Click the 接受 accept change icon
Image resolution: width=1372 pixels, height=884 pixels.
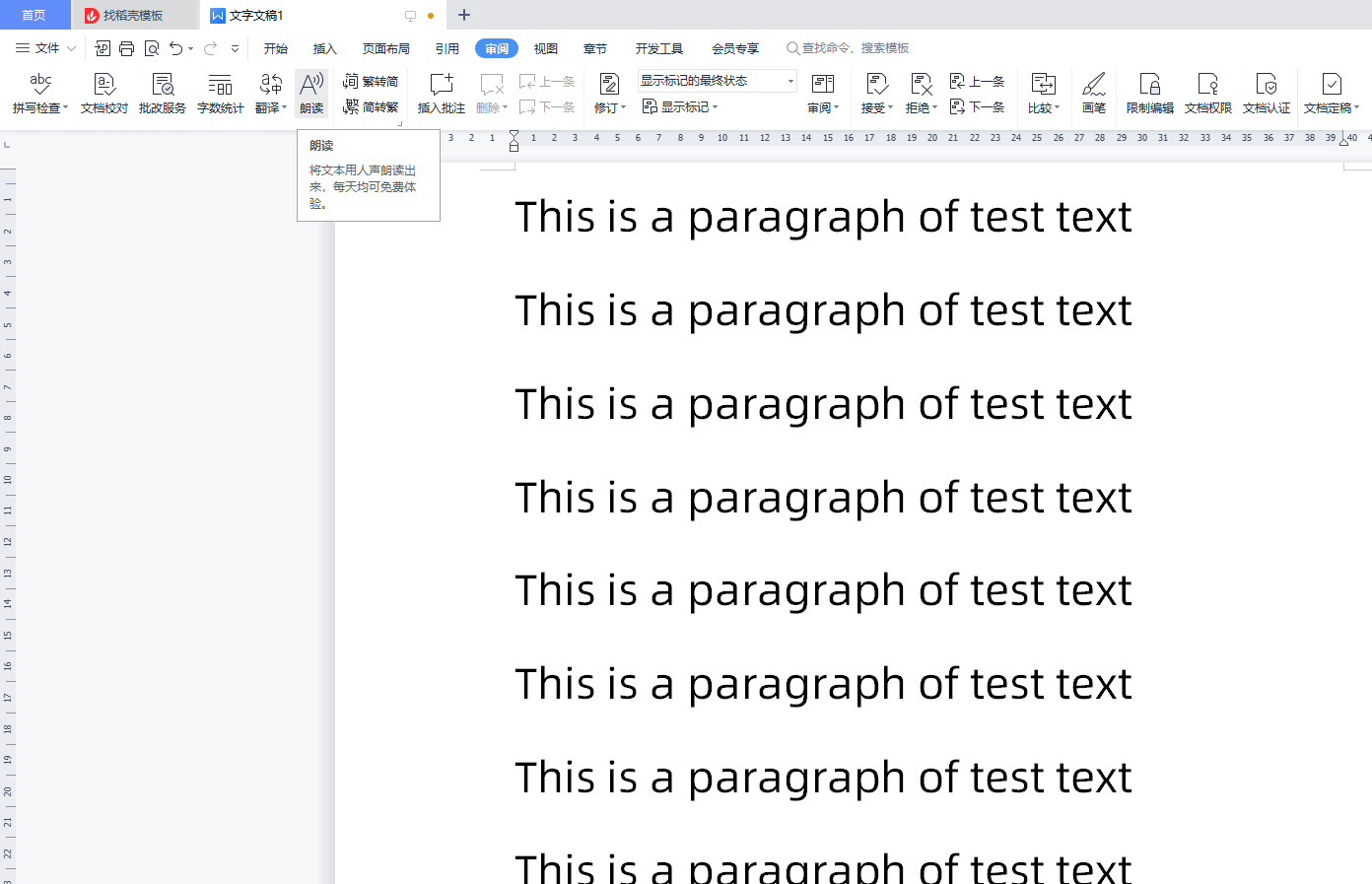tap(877, 85)
